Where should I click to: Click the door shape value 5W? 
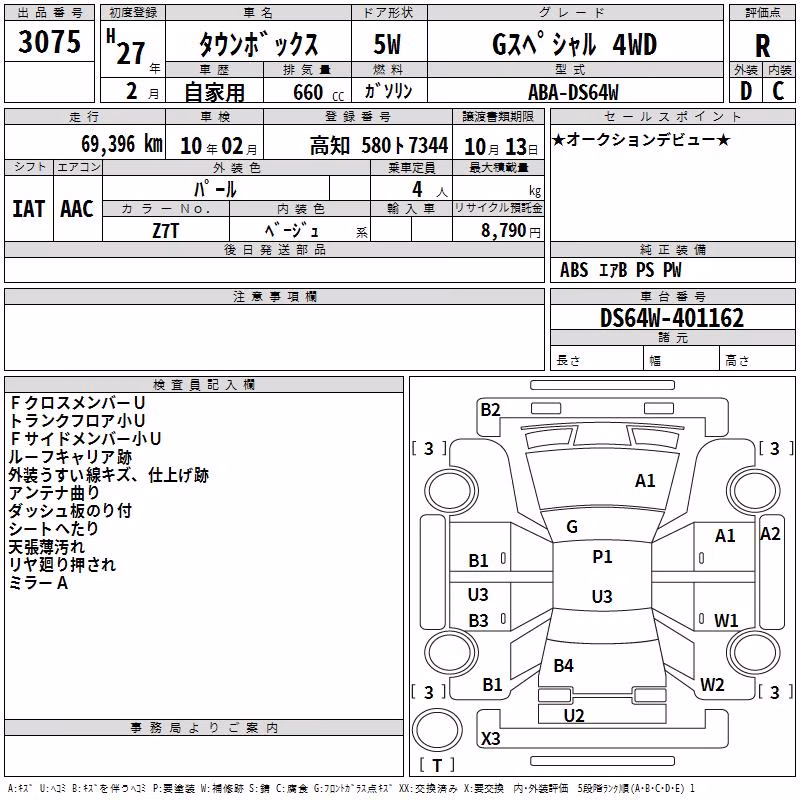(388, 44)
